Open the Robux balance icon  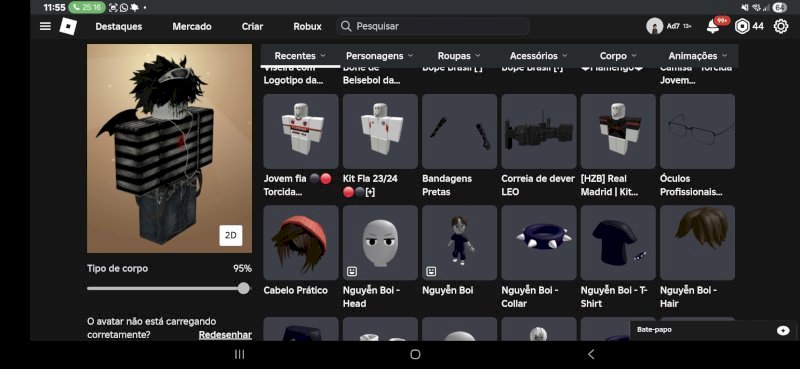tap(742, 27)
